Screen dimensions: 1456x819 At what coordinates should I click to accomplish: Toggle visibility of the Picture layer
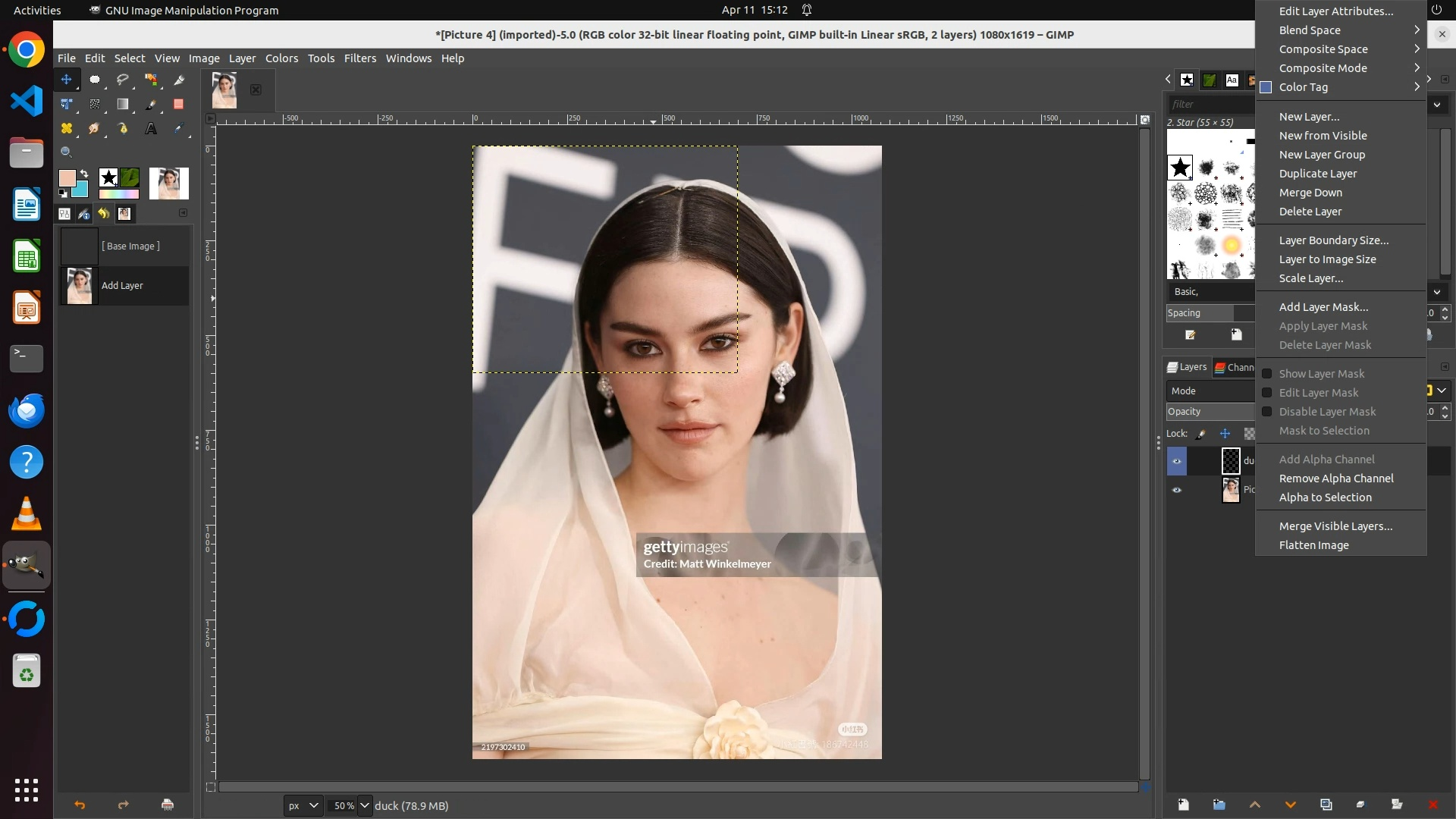click(1177, 490)
